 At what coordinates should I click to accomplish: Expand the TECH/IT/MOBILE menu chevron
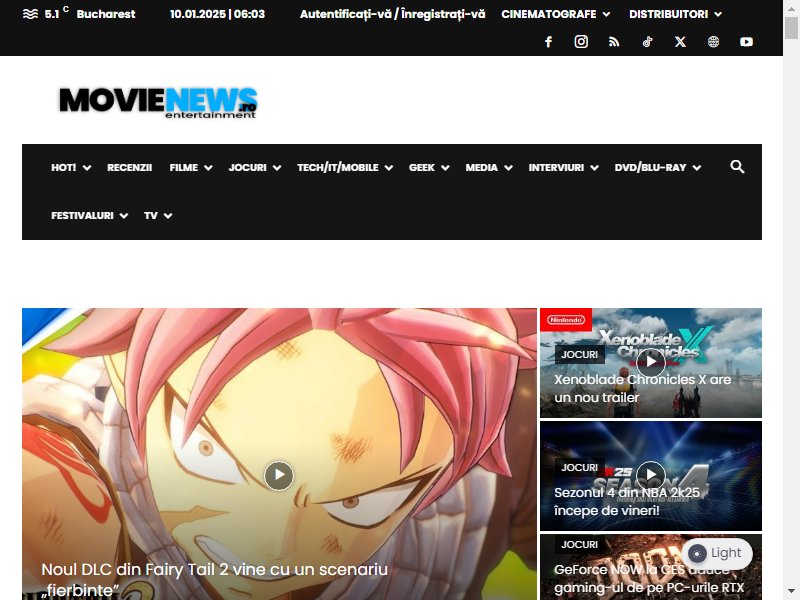389,168
